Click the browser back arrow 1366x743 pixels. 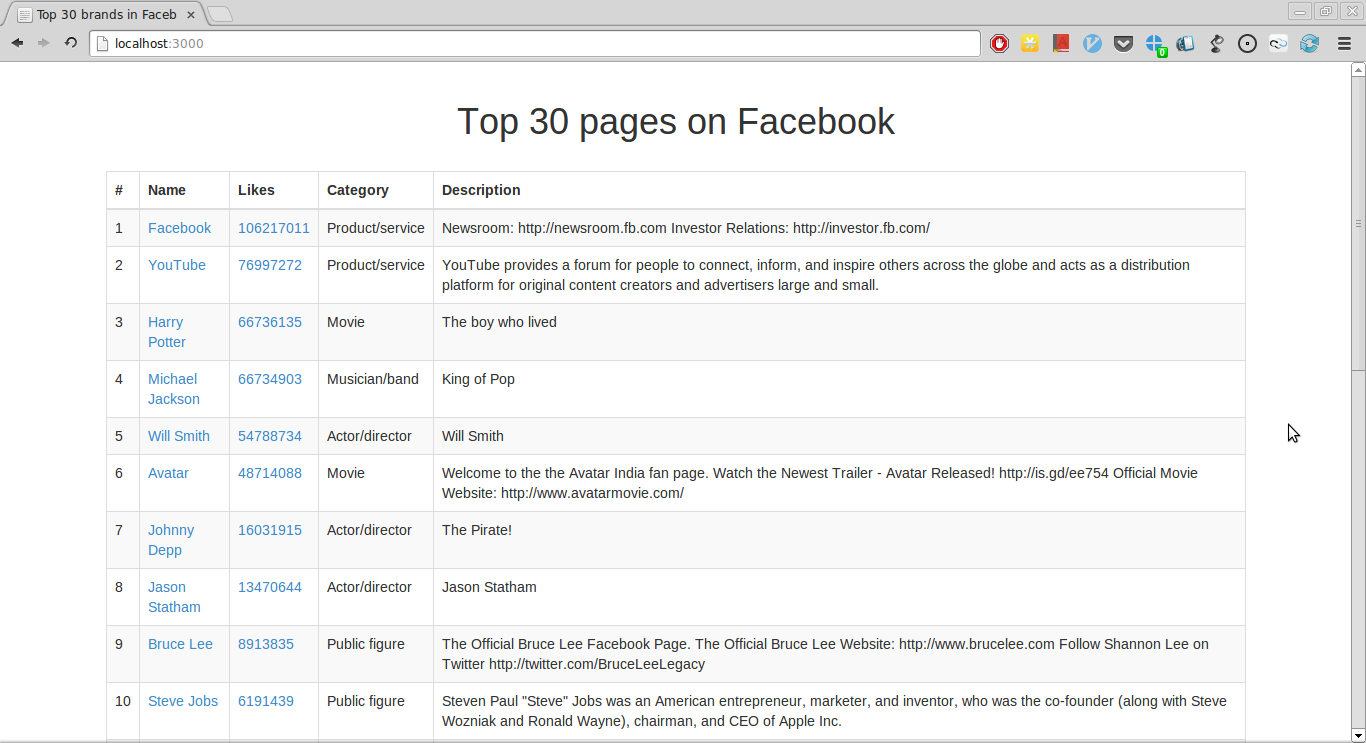tap(17, 43)
